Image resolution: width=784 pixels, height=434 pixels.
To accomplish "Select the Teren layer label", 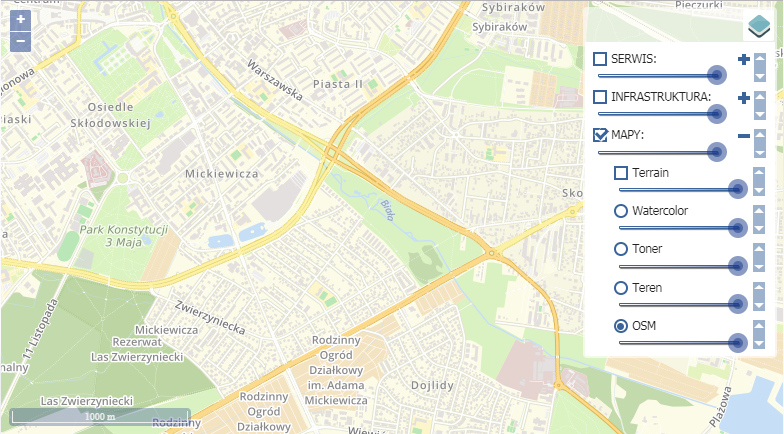I will coord(647,288).
